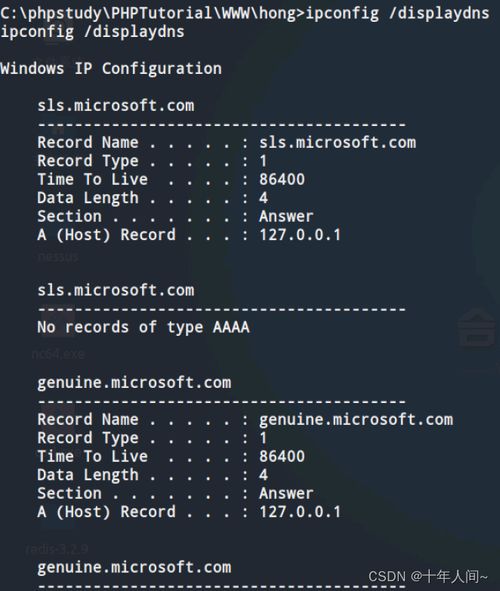Click the Record Type label in sls.microsoft.com record
The width and height of the screenshot is (500, 591).
coord(88,161)
